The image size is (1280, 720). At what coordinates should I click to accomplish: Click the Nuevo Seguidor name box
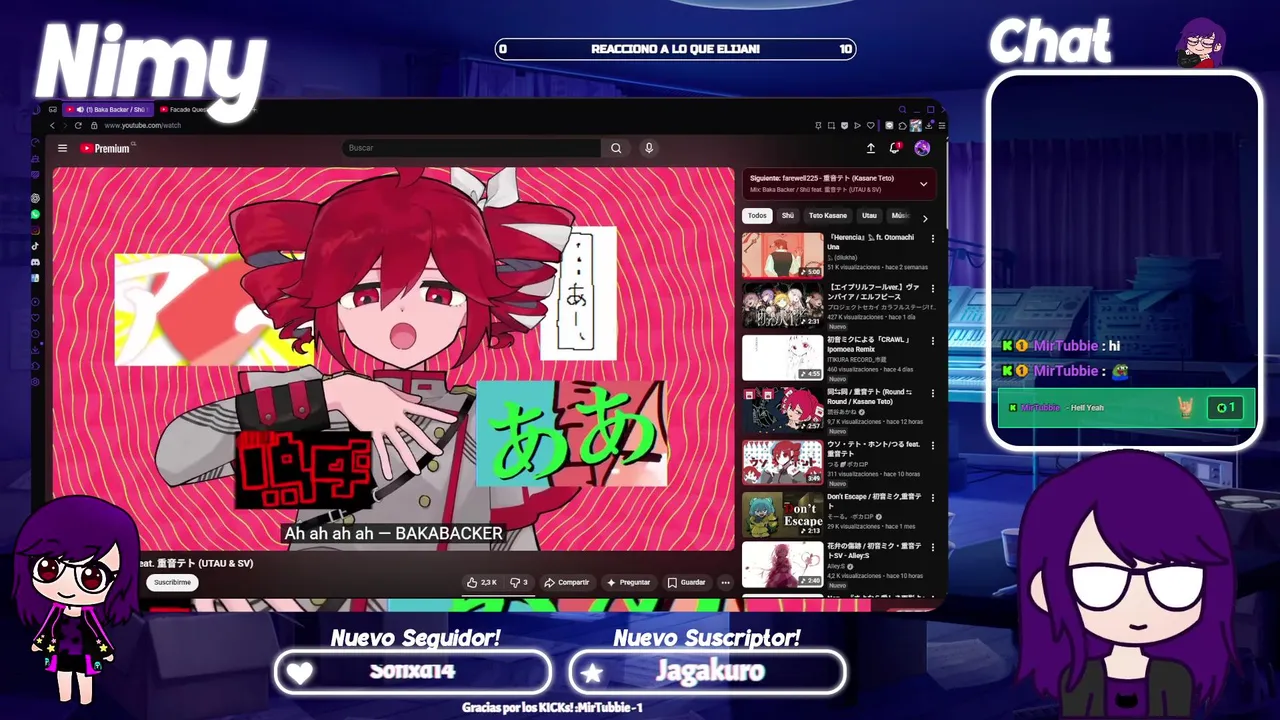[x=413, y=672]
